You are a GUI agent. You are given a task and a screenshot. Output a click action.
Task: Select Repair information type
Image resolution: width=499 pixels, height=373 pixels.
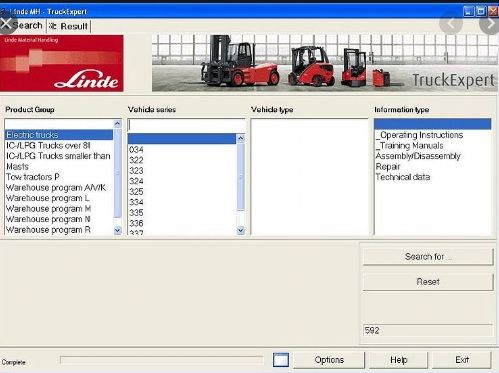pyautogui.click(x=432, y=167)
